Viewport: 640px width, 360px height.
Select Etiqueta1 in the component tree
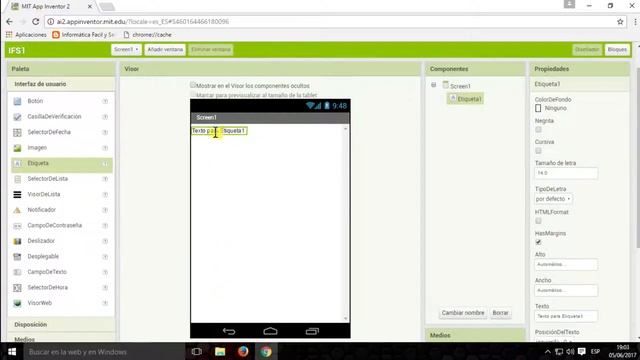pyautogui.click(x=465, y=99)
